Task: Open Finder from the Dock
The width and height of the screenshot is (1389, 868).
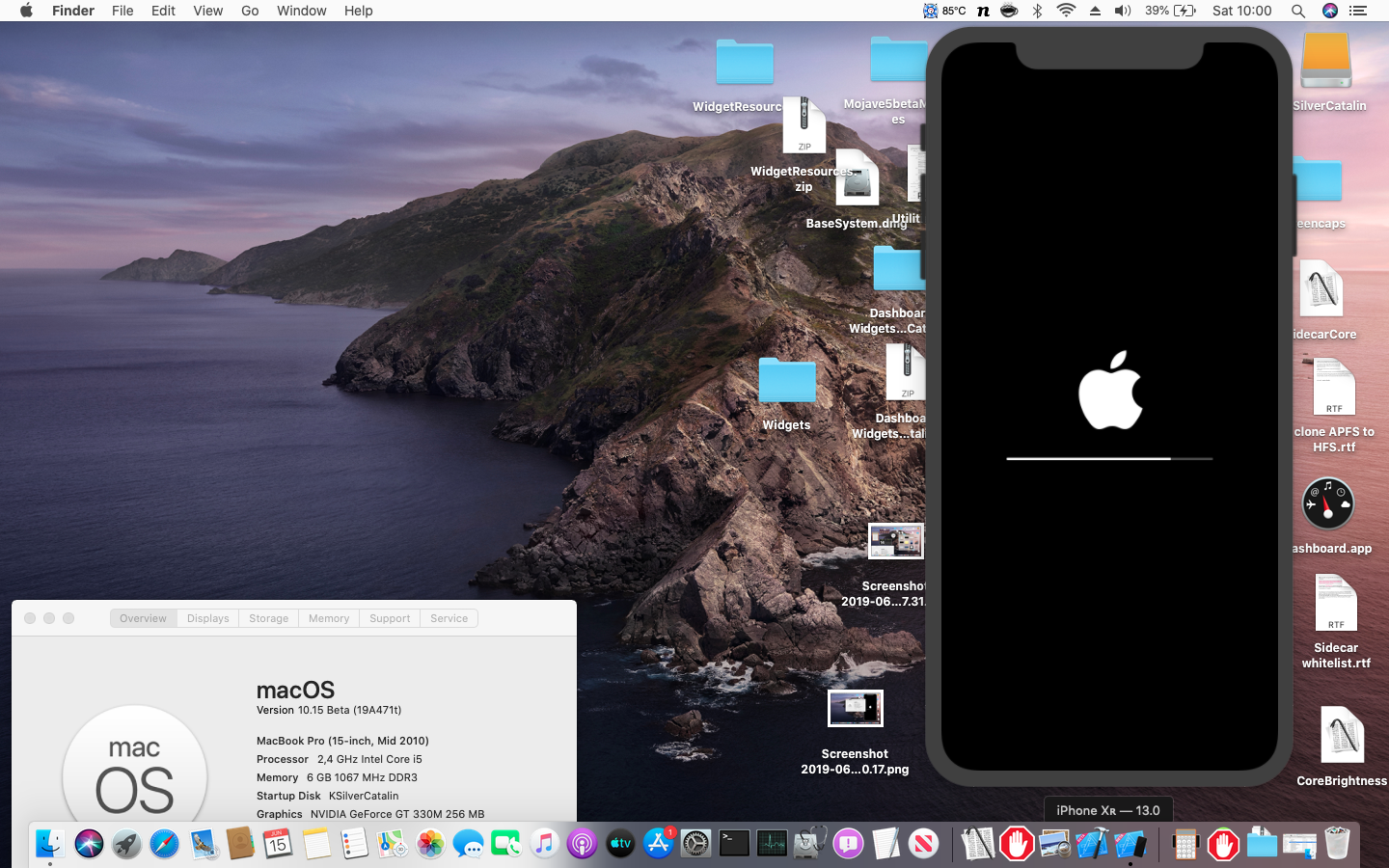Action: click(x=50, y=844)
